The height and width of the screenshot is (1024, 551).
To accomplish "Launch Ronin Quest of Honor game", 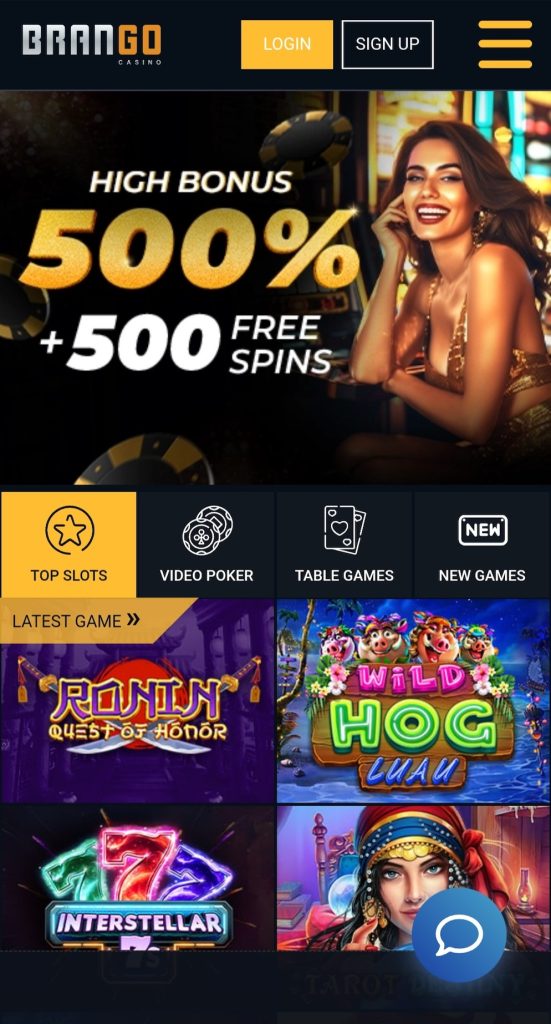I will pyautogui.click(x=137, y=701).
